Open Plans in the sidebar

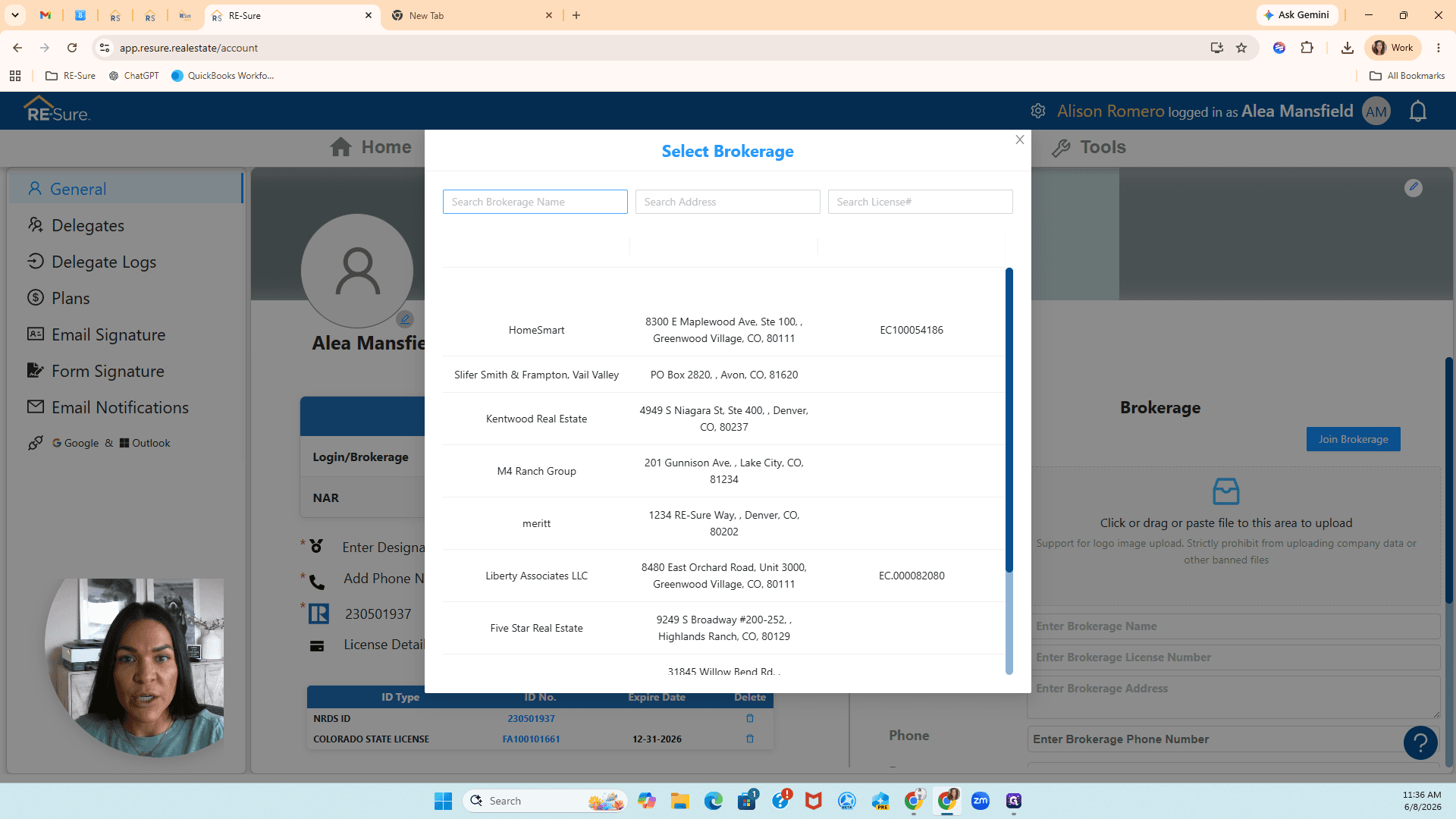click(58, 298)
